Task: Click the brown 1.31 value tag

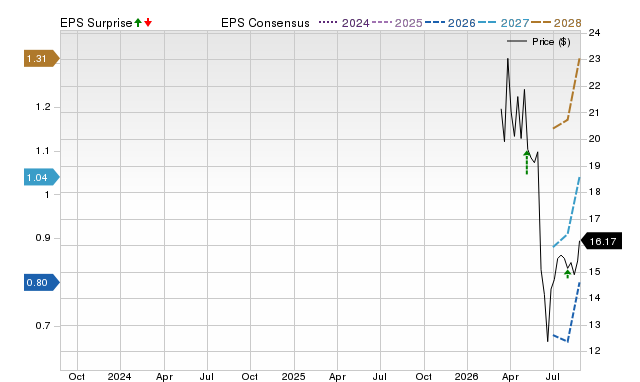Action: [x=42, y=58]
